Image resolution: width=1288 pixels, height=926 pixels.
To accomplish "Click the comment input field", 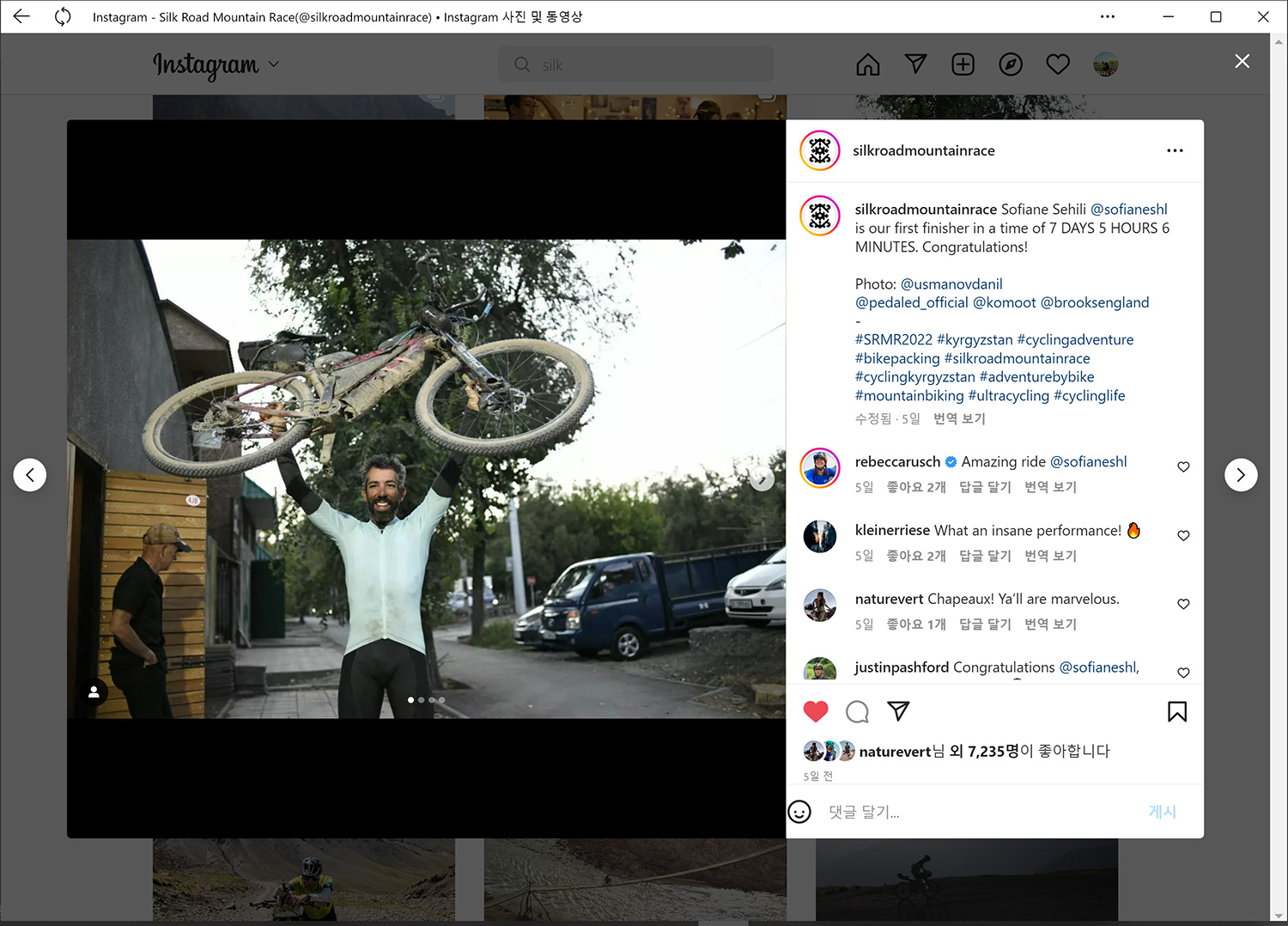I will click(979, 812).
